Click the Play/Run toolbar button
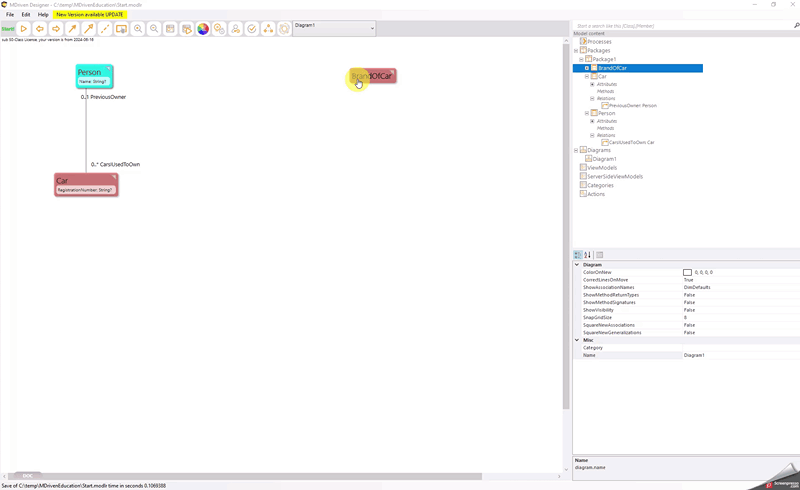 click(x=24, y=29)
